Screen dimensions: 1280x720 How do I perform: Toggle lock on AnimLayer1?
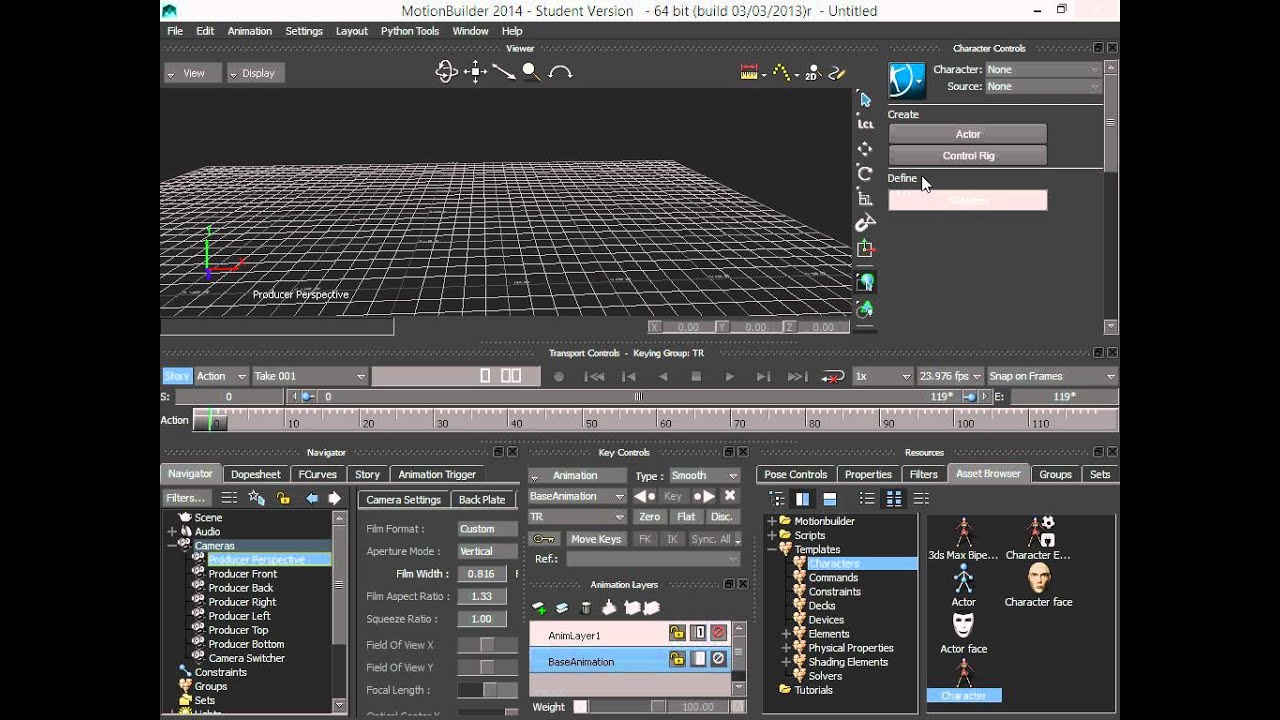[677, 633]
